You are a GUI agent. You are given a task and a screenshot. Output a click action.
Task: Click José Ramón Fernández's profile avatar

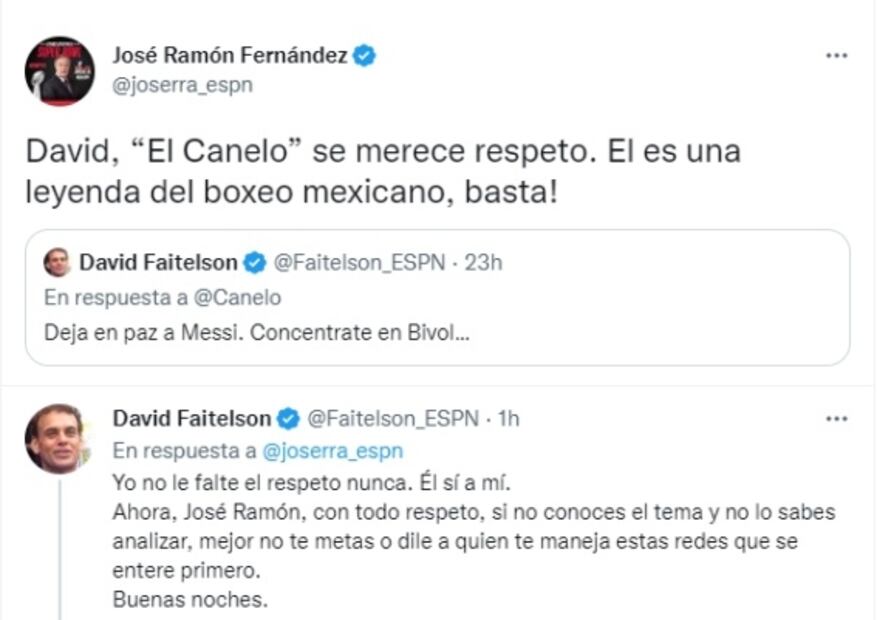click(x=59, y=70)
